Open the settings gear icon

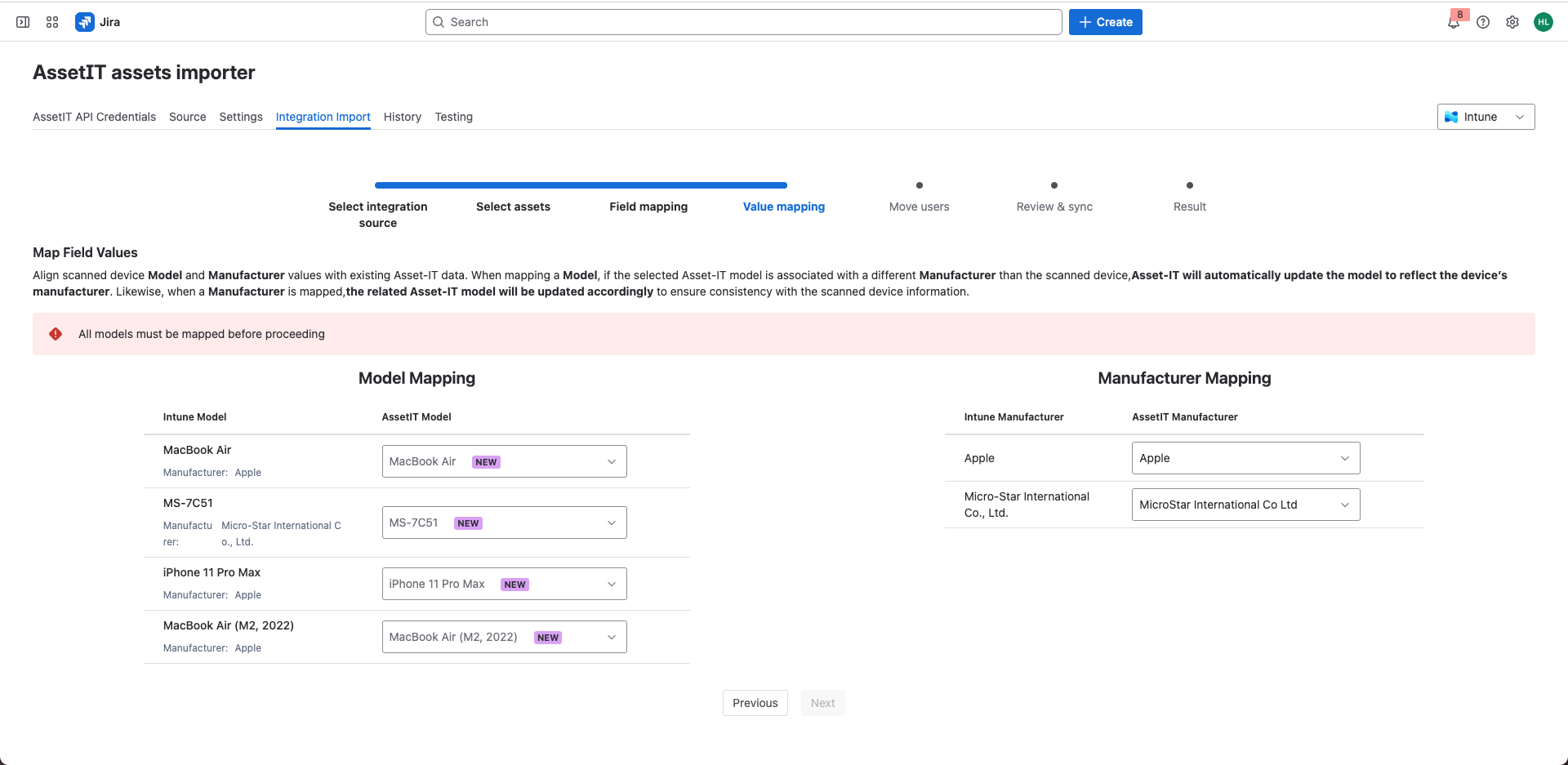(1512, 22)
